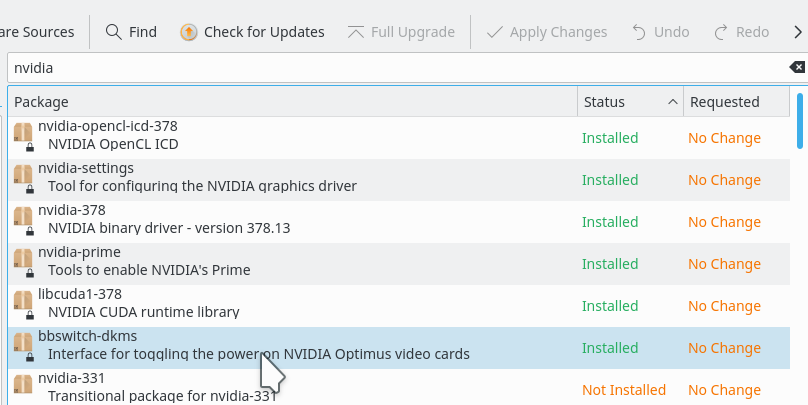Click the Redo arrow icon
This screenshot has height=405, width=808.
click(721, 32)
